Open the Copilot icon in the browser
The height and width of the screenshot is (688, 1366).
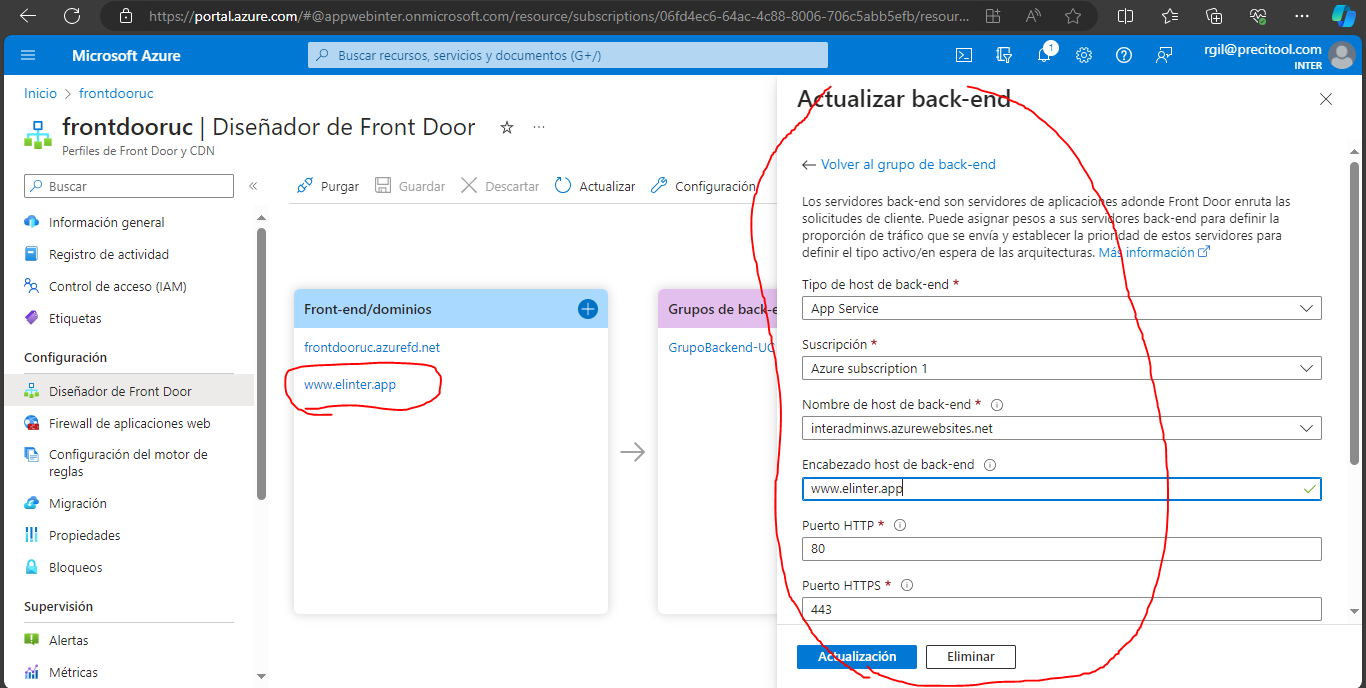point(1343,16)
